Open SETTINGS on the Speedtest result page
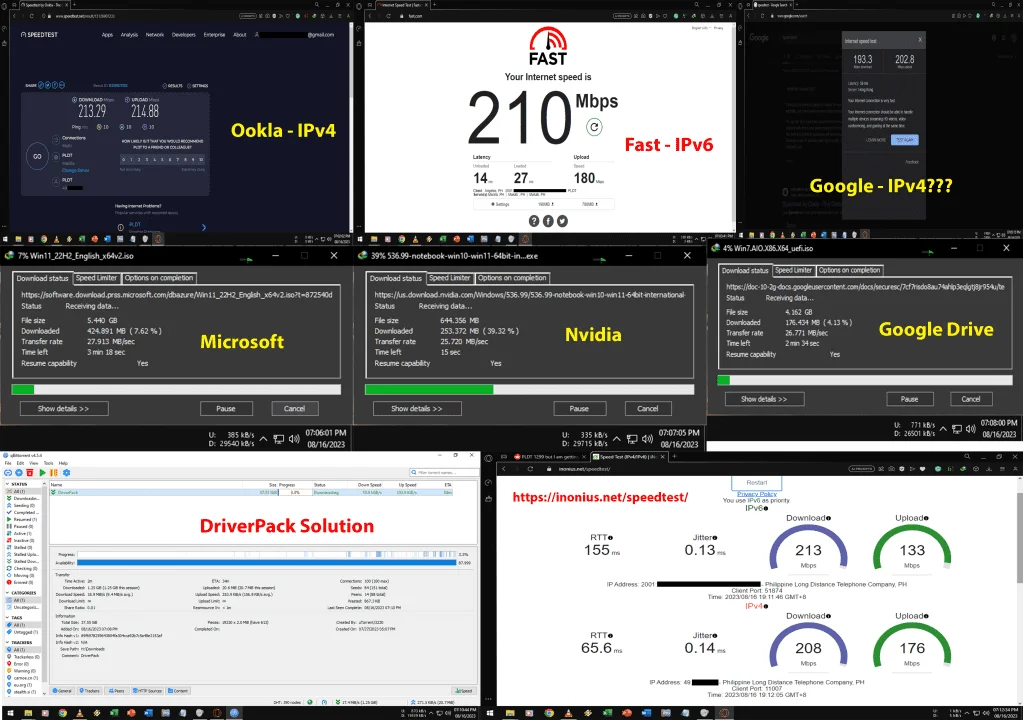The height and width of the screenshot is (720, 1023). 197,86
